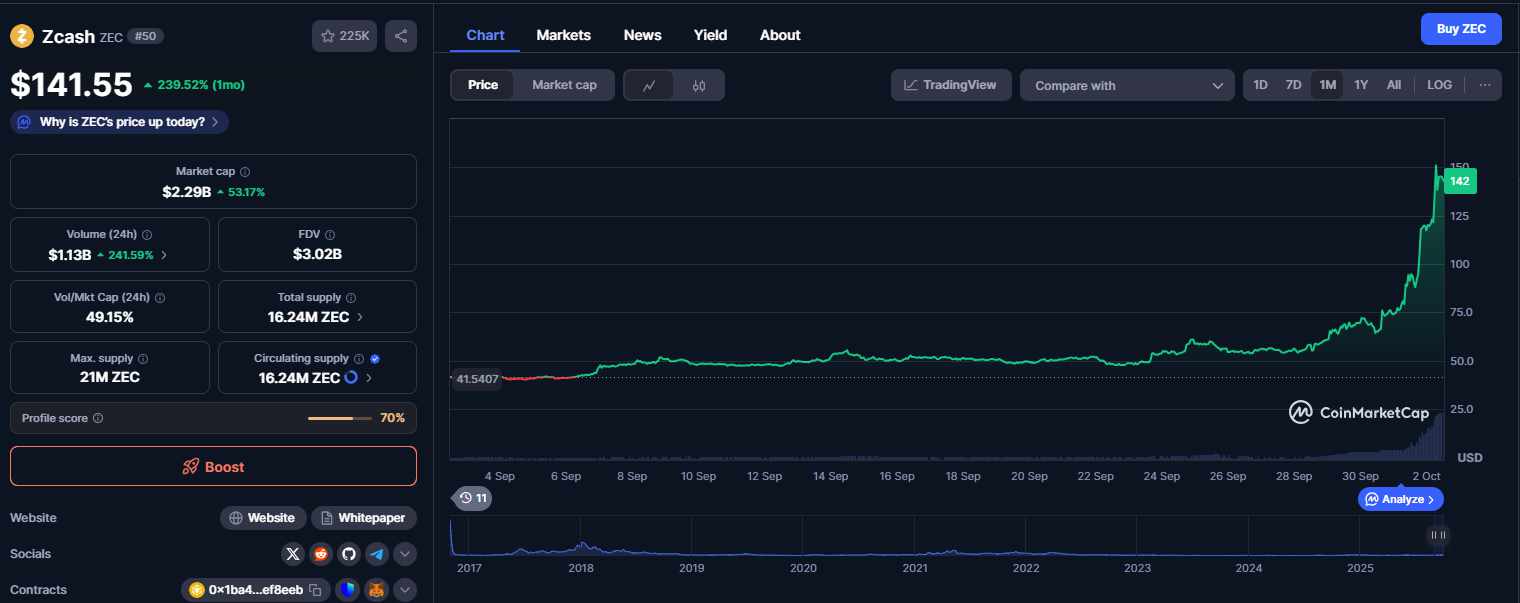The image size is (1520, 603).
Task: Set chart range to All
Action: coord(1394,85)
